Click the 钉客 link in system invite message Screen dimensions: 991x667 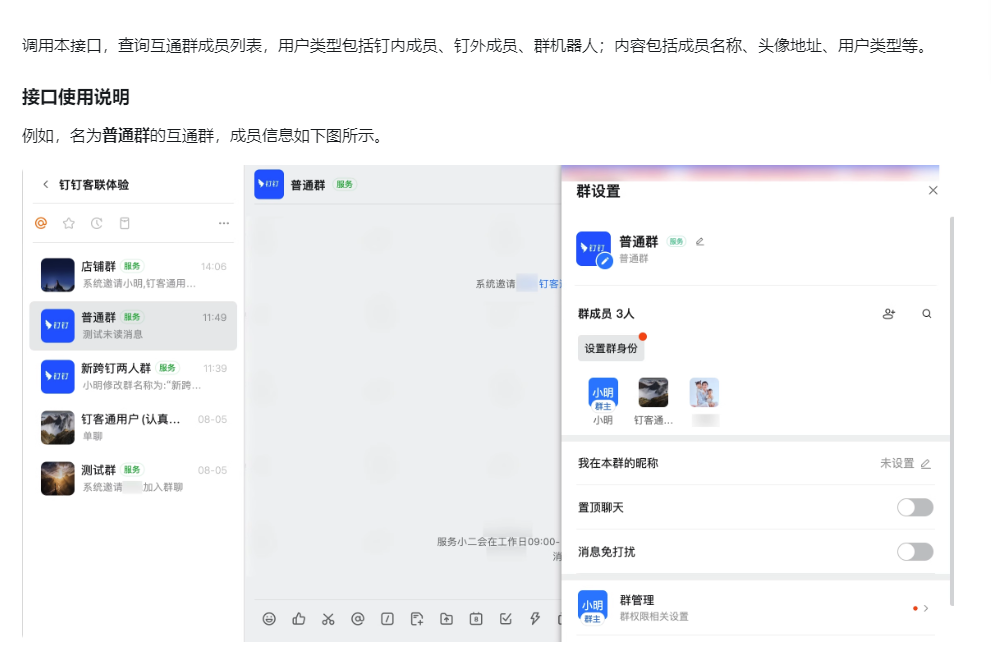[x=550, y=284]
